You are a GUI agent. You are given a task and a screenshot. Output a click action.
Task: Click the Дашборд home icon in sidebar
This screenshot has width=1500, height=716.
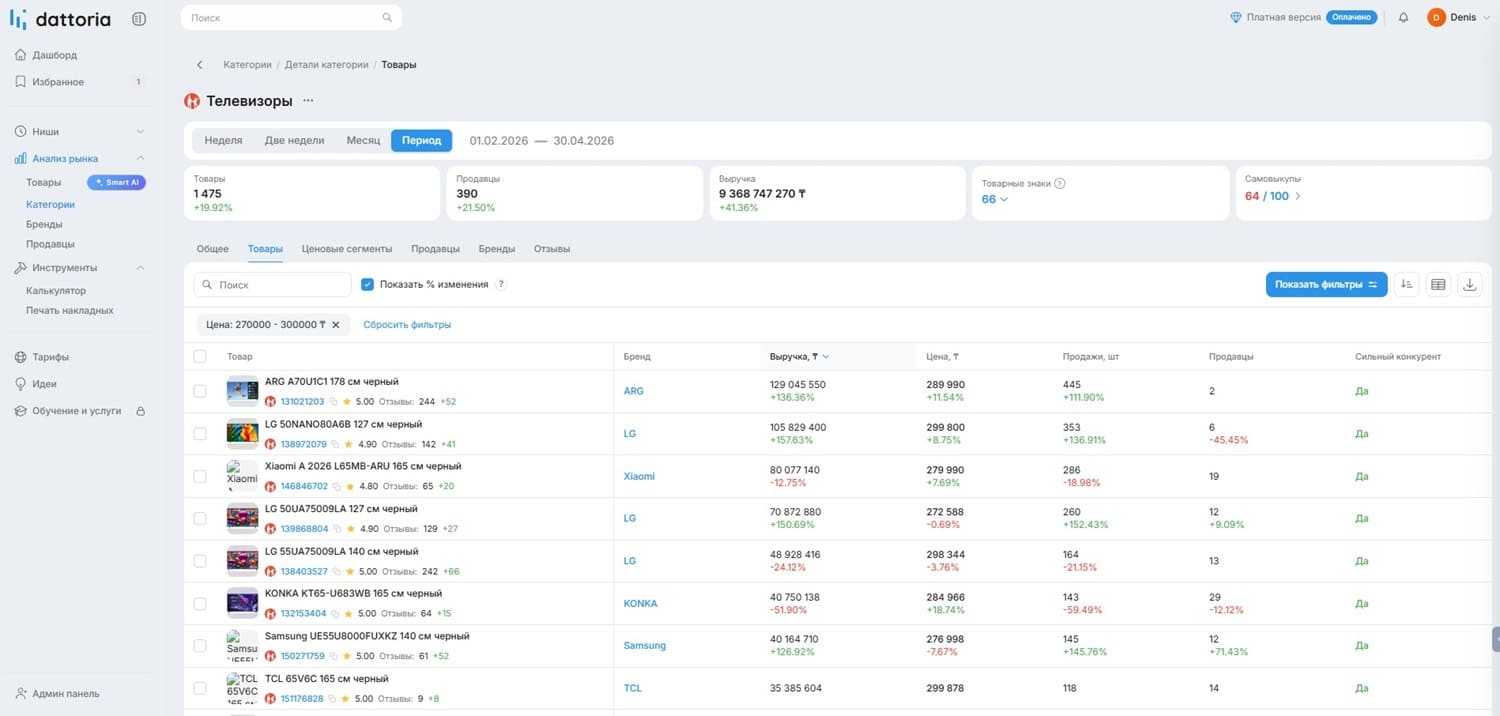pos(21,55)
